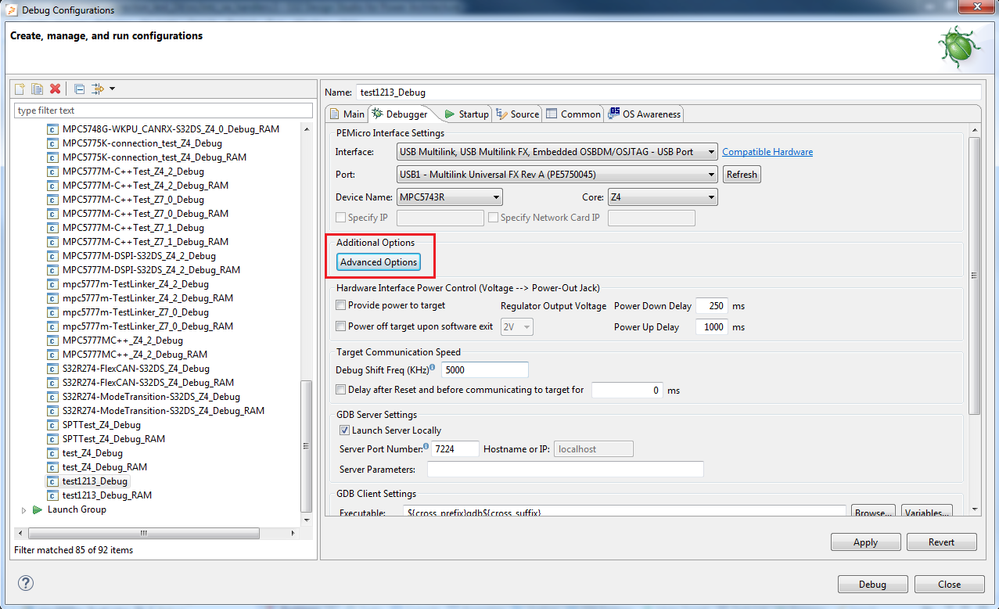Click the Close button at bottom
This screenshot has height=609, width=999.
pos(949,584)
